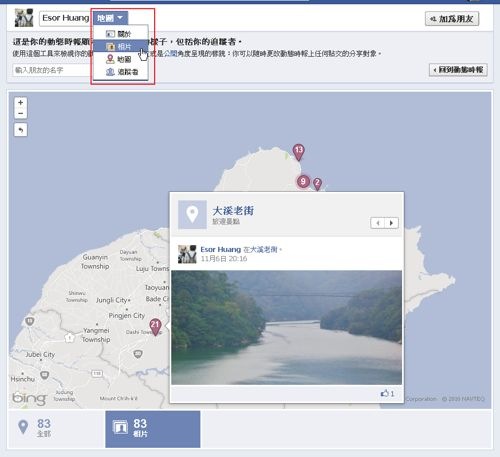Open the river landscape photo in popup

click(x=286, y=327)
